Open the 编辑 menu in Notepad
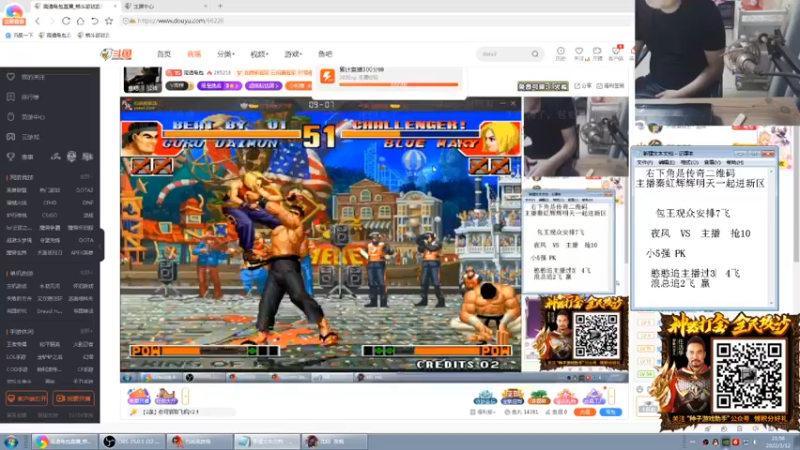 coord(666,162)
